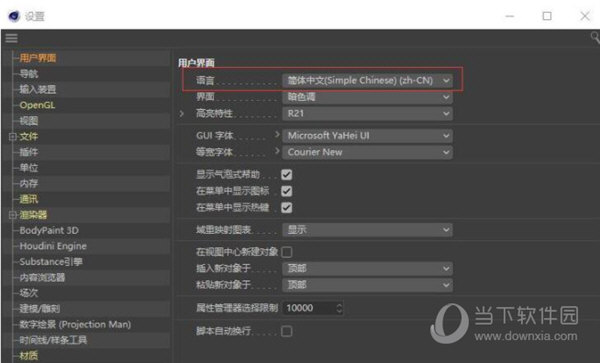Click the stepper arrows beside 10000

(x=339, y=308)
